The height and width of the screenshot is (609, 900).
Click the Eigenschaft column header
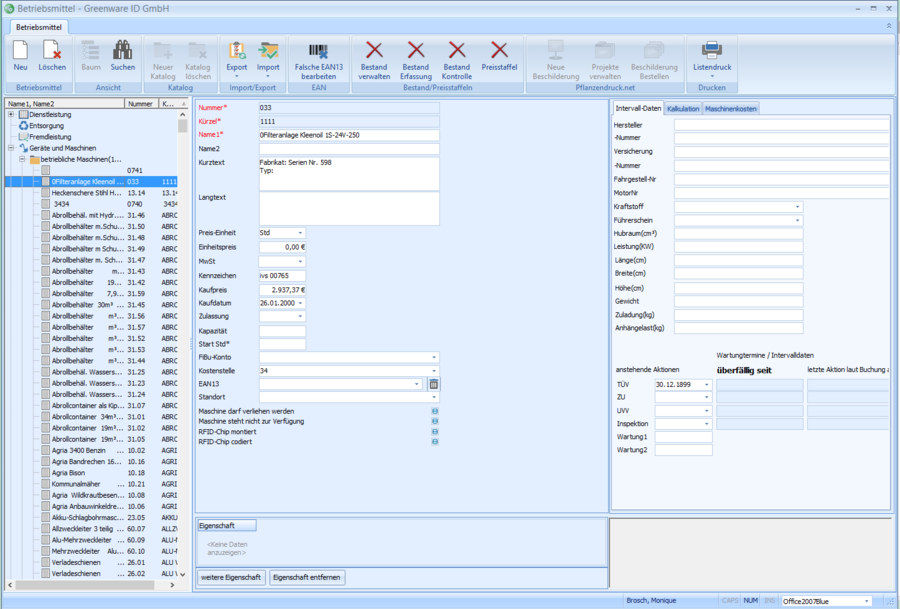tap(227, 526)
